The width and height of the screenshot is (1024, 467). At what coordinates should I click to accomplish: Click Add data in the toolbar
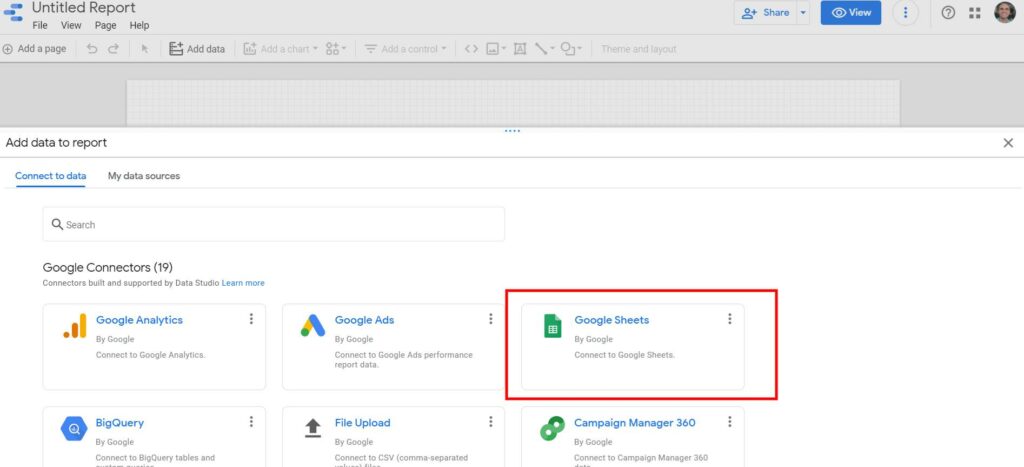coord(197,49)
